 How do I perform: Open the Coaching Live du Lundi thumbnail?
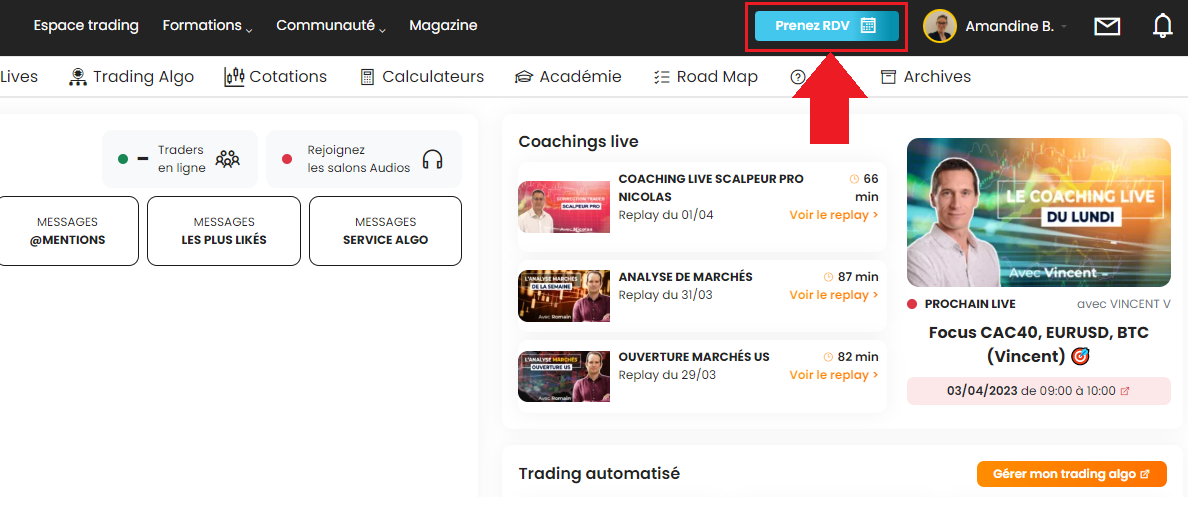click(x=1038, y=212)
